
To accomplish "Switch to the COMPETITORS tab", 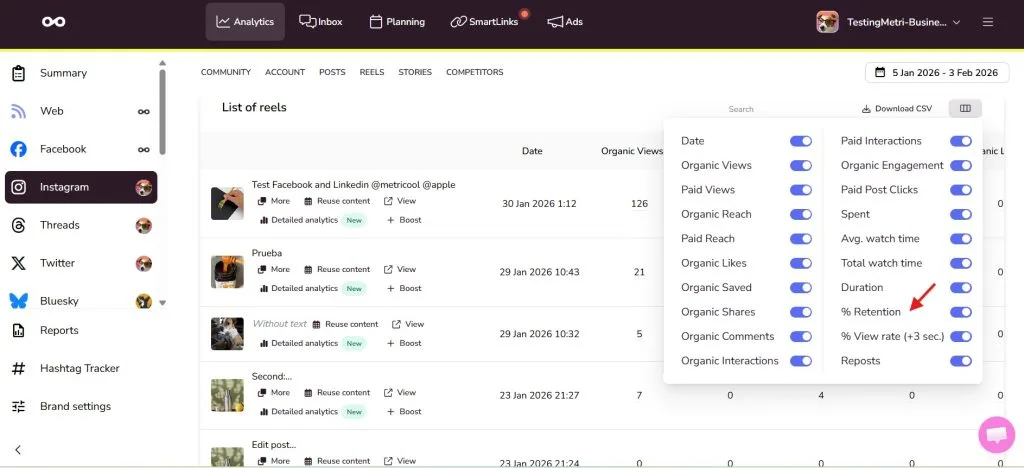I will click(x=474, y=73).
